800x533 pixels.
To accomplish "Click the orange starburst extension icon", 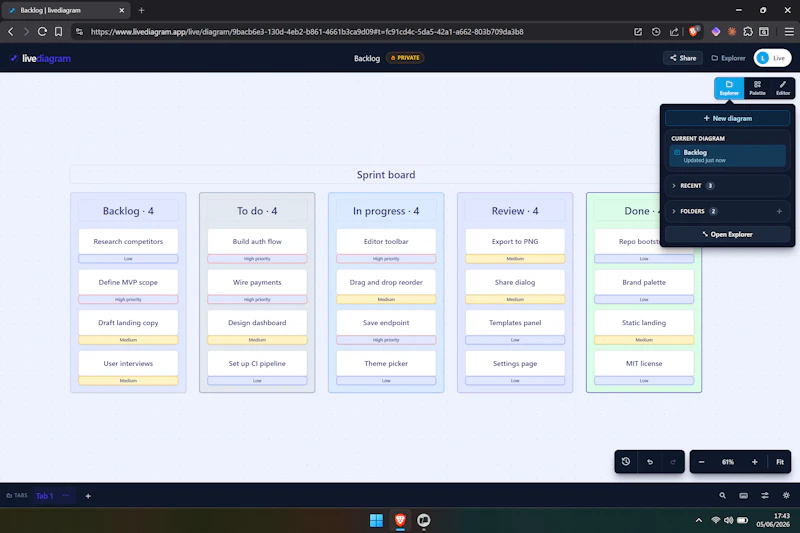I will click(732, 32).
